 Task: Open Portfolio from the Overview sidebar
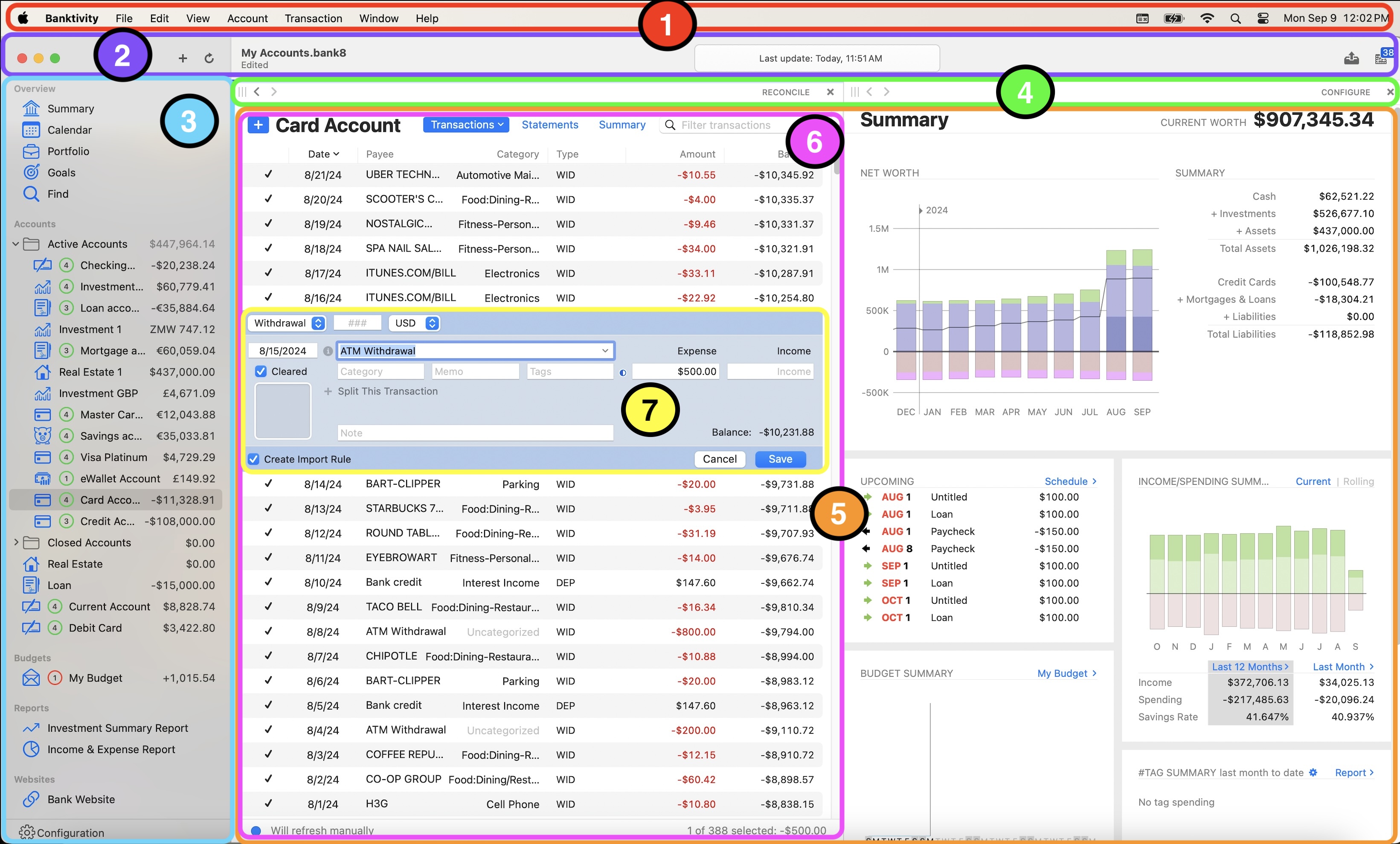[x=68, y=151]
